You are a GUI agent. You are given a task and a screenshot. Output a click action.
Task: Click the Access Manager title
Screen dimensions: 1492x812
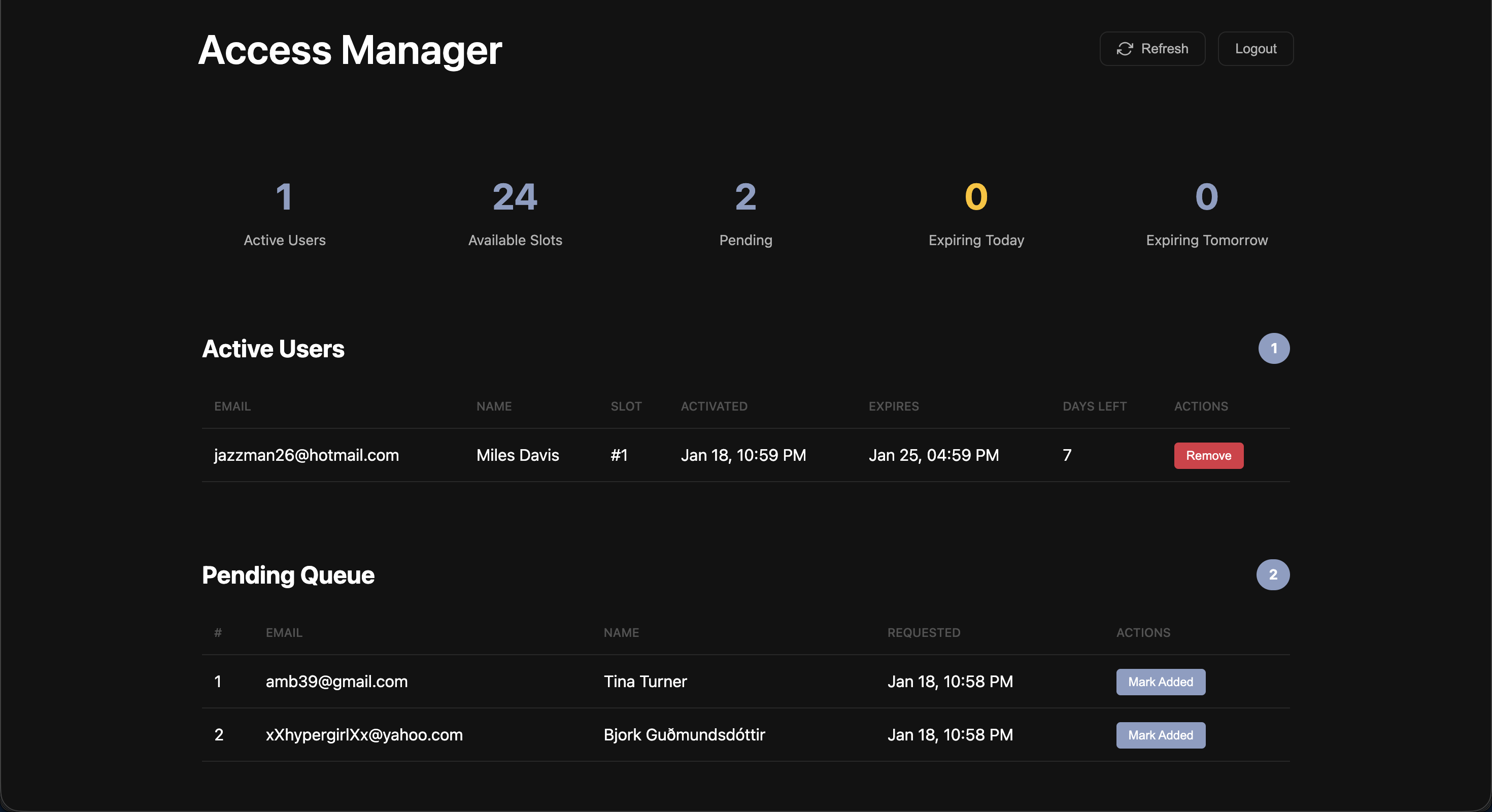click(x=350, y=50)
